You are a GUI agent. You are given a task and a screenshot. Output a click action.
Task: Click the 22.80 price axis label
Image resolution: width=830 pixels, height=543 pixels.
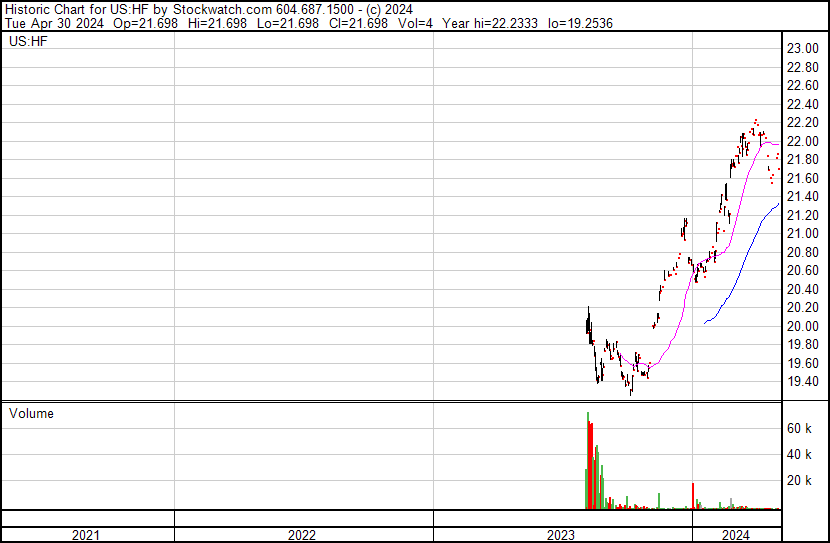[x=802, y=67]
